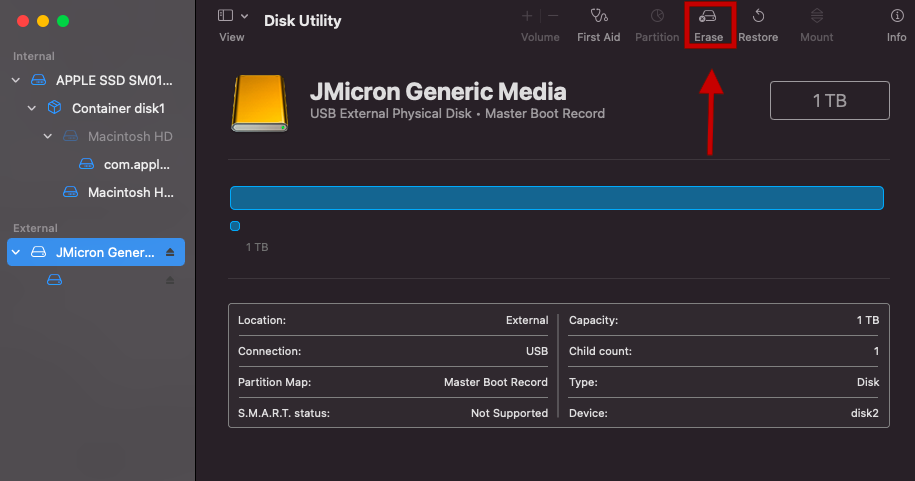Click the APPLE SSD drive icon
The width and height of the screenshot is (915, 481).
click(39, 80)
